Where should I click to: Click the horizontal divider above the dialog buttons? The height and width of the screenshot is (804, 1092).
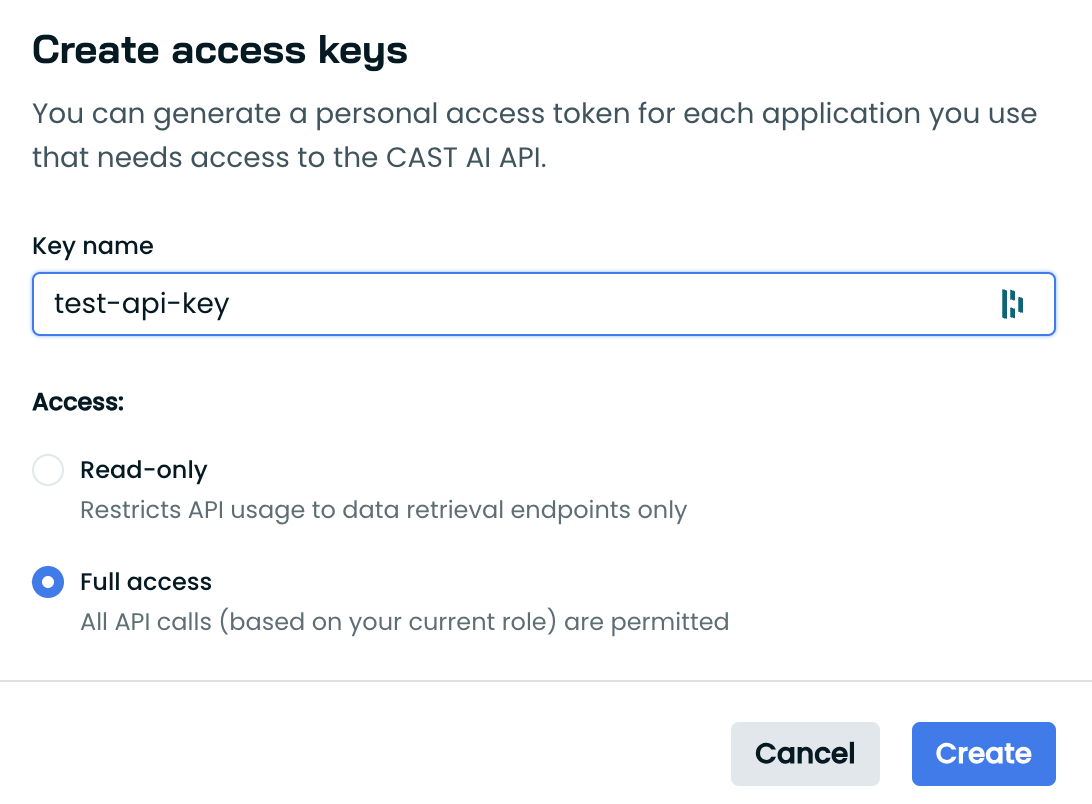click(x=546, y=681)
